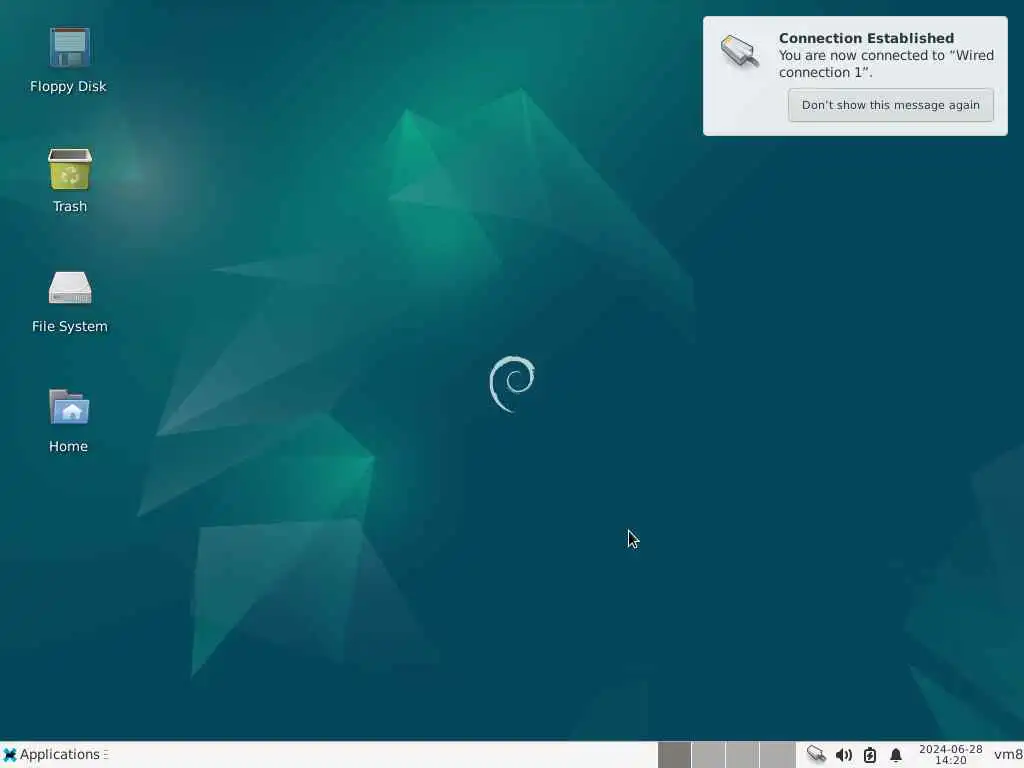Click the "File System" label text
The width and height of the screenshot is (1024, 768).
click(69, 326)
